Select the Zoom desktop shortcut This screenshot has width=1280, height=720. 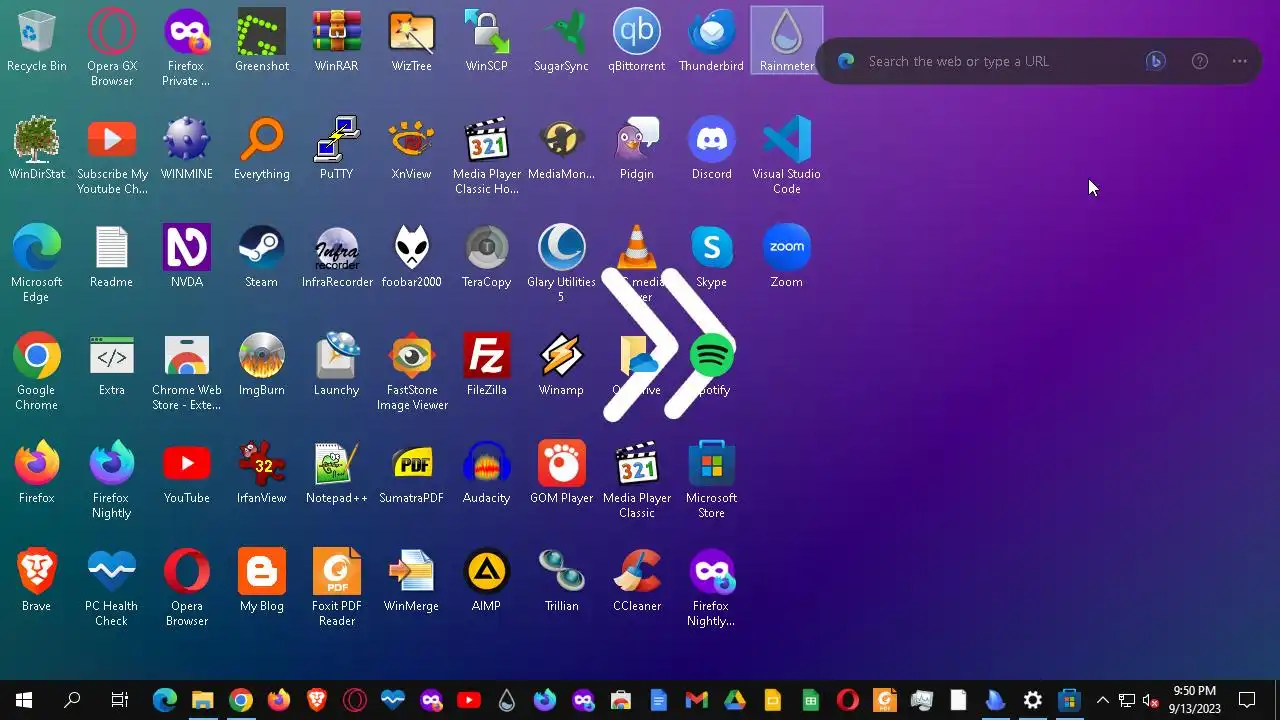click(x=786, y=257)
